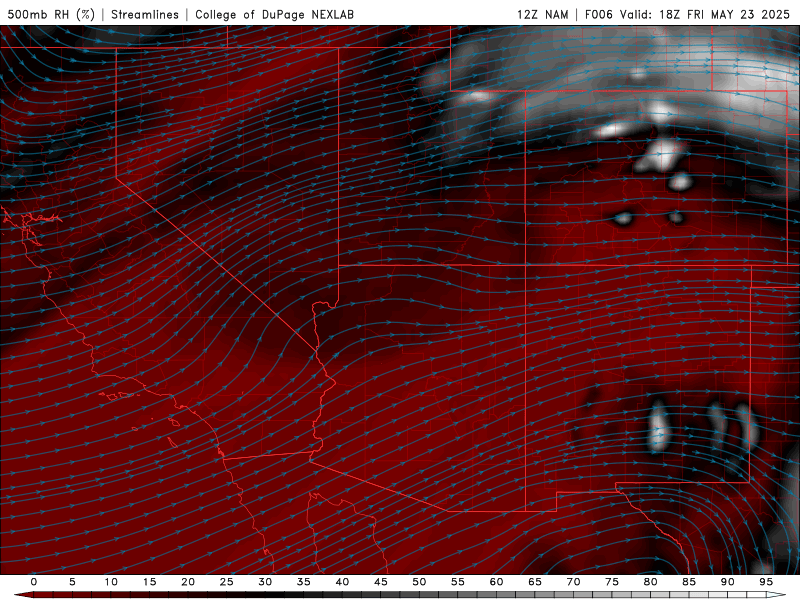Click the '15' label on RH scale
Screen dimensions: 800x600
click(x=149, y=582)
